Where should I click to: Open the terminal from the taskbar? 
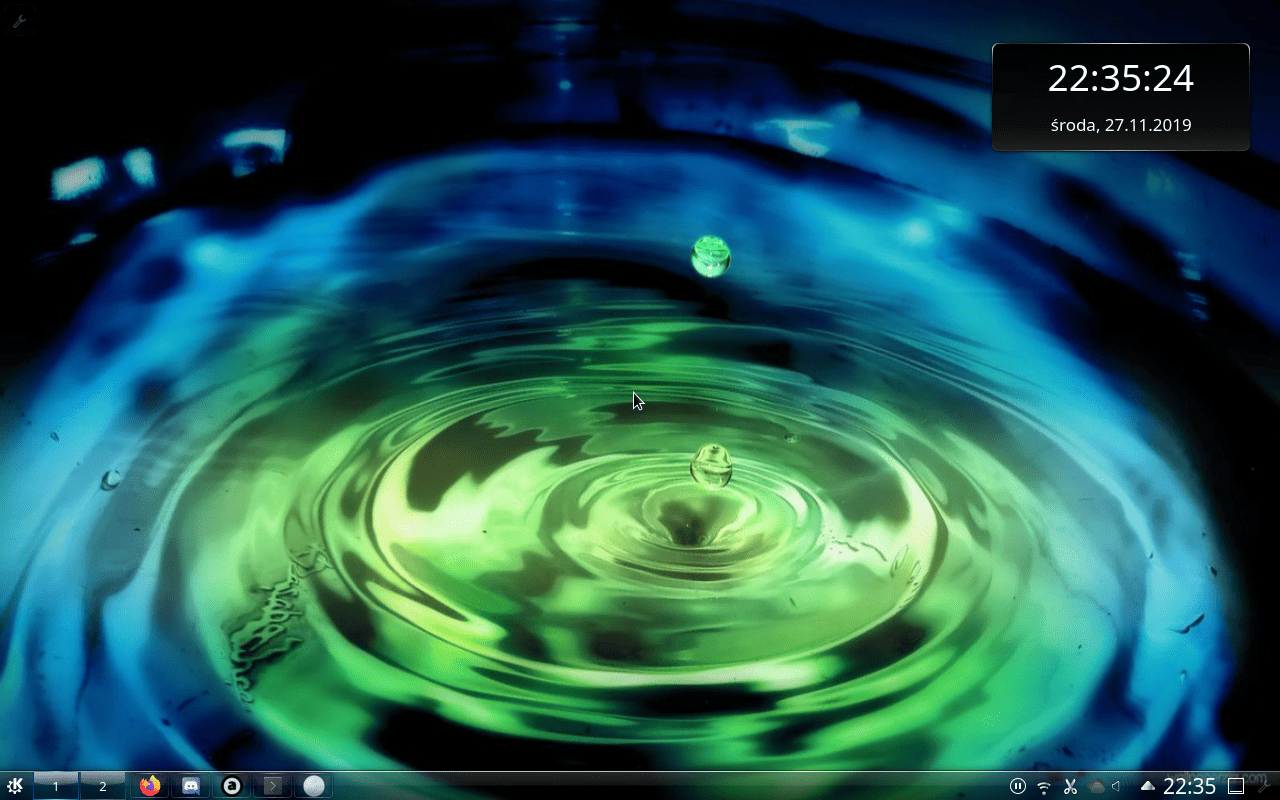coord(272,786)
